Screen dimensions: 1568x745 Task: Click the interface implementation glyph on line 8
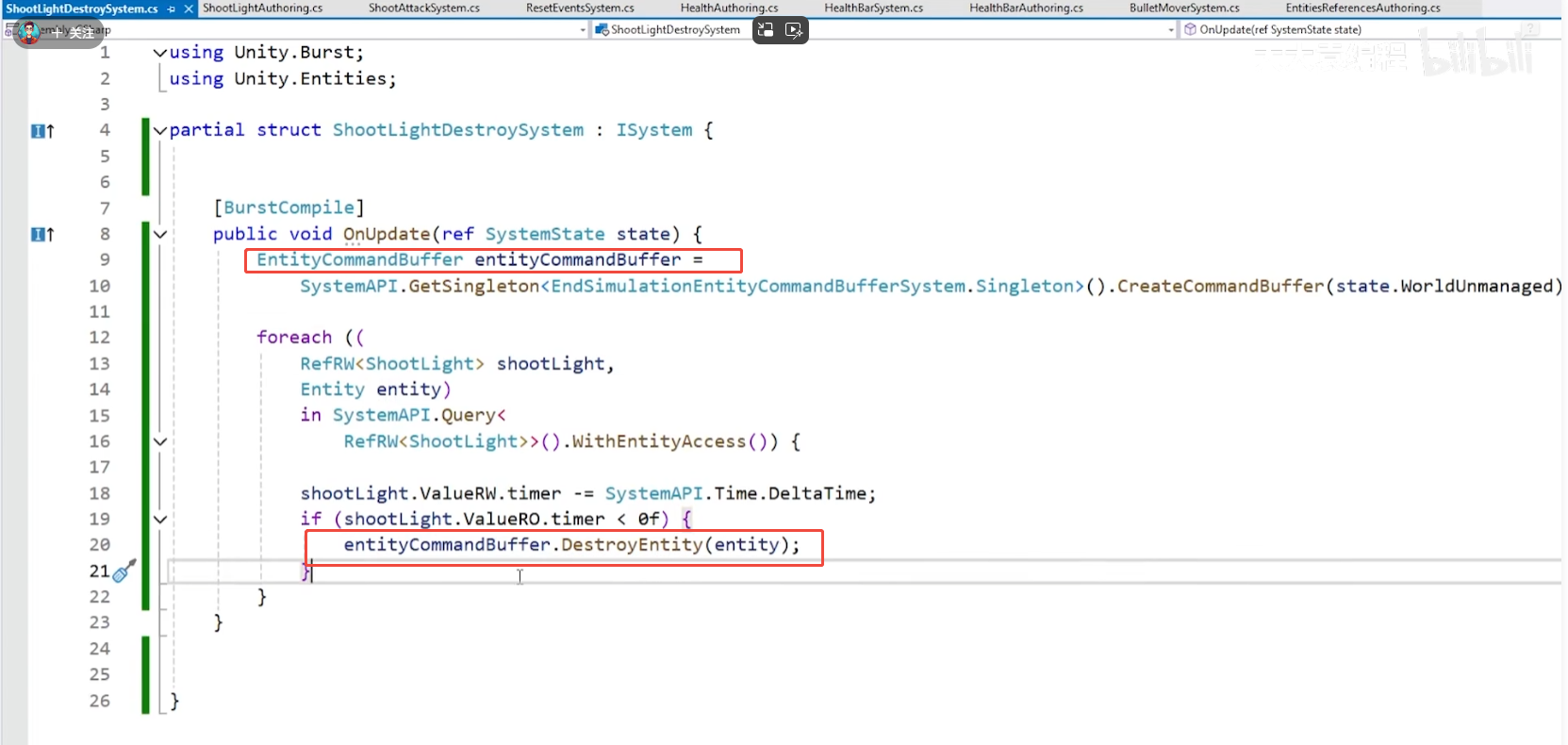pyautogui.click(x=42, y=235)
